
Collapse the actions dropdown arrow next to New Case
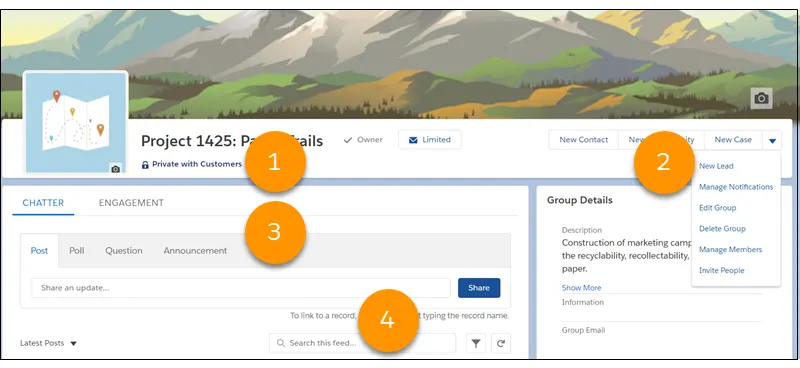click(x=772, y=140)
